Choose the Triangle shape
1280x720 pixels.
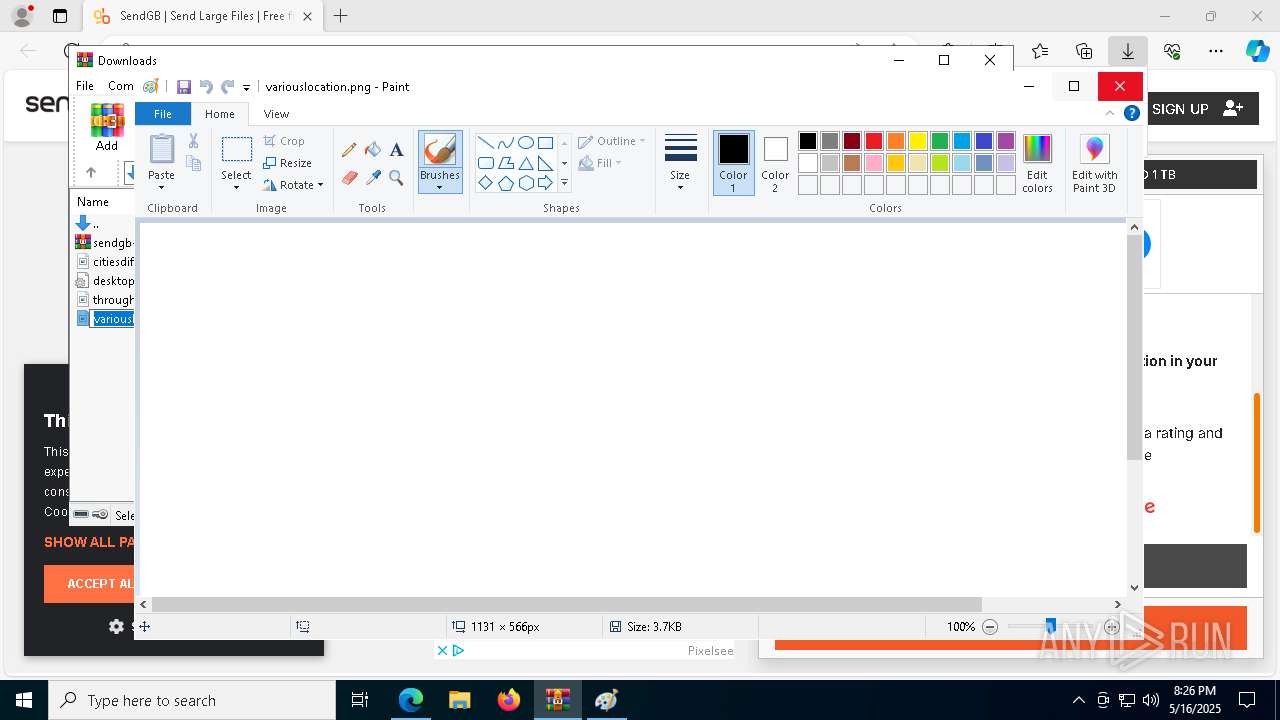(525, 163)
